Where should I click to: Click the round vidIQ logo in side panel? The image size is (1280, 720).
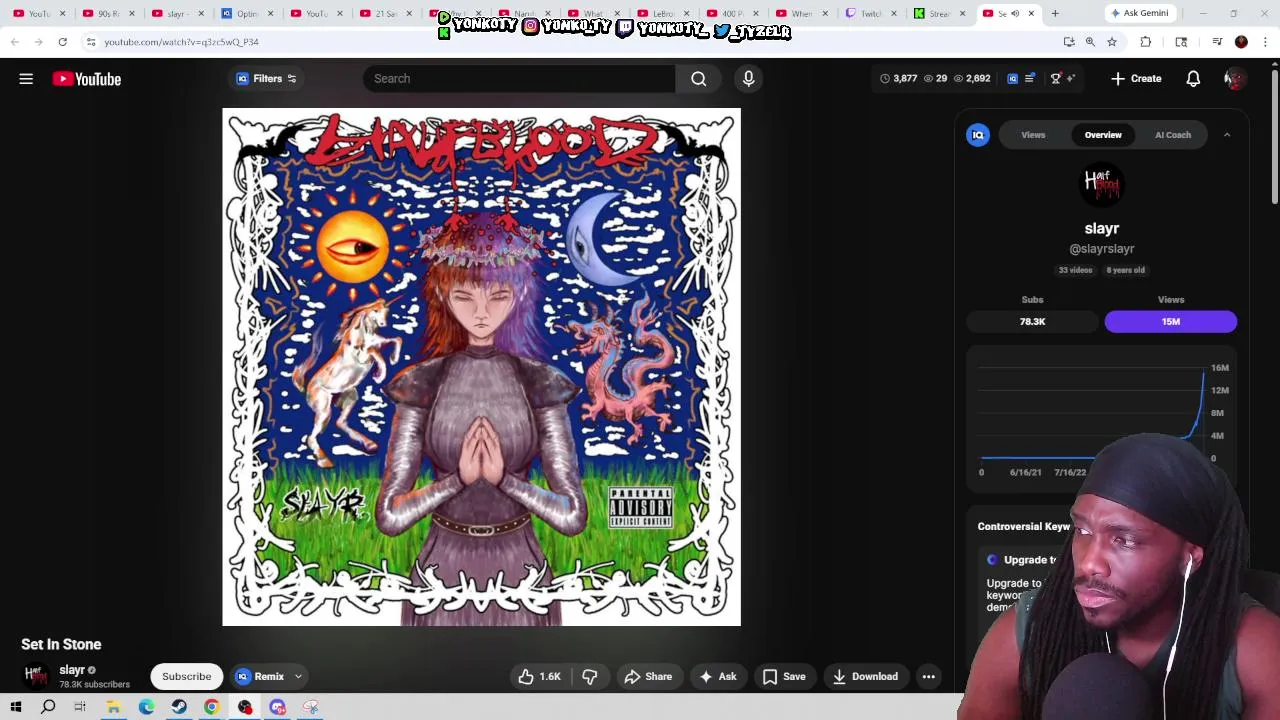[x=978, y=135]
